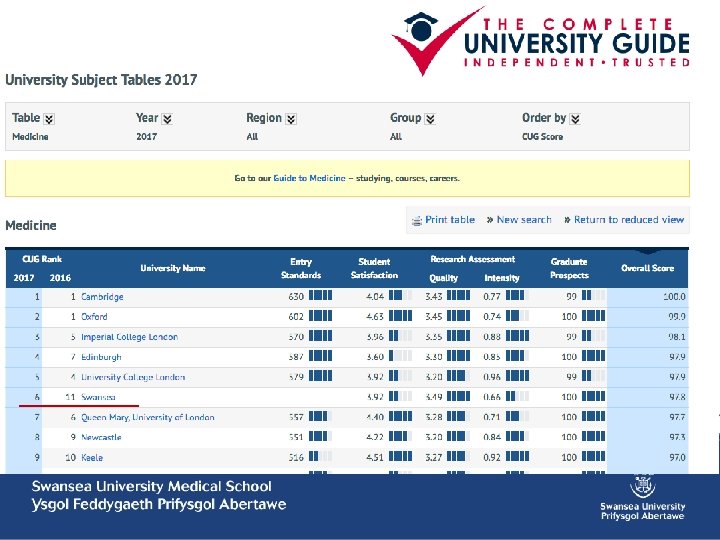Click The Complete University Guide logo
This screenshot has width=720, height=540.
tap(541, 41)
